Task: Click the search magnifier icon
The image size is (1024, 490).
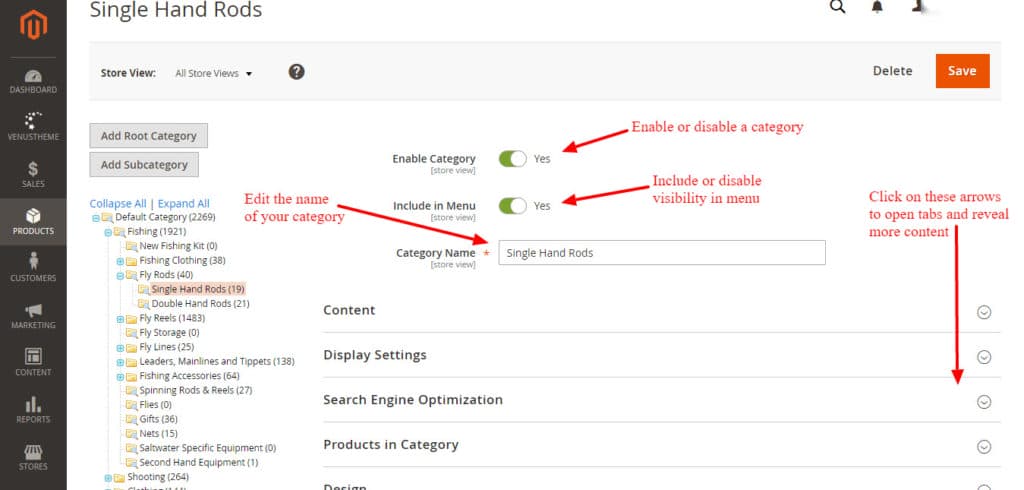Action: (x=837, y=7)
